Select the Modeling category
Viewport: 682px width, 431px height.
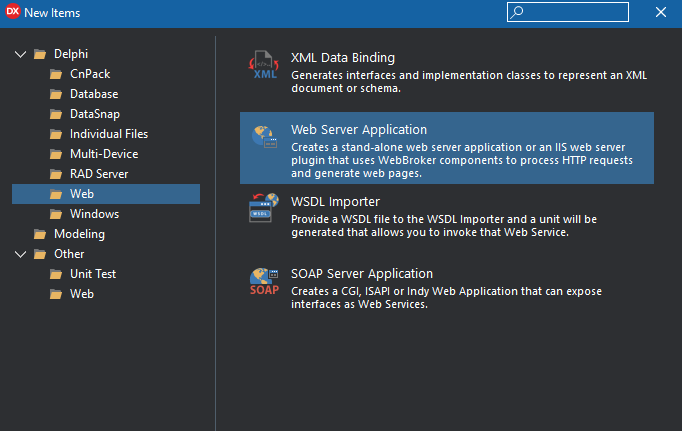pos(79,234)
